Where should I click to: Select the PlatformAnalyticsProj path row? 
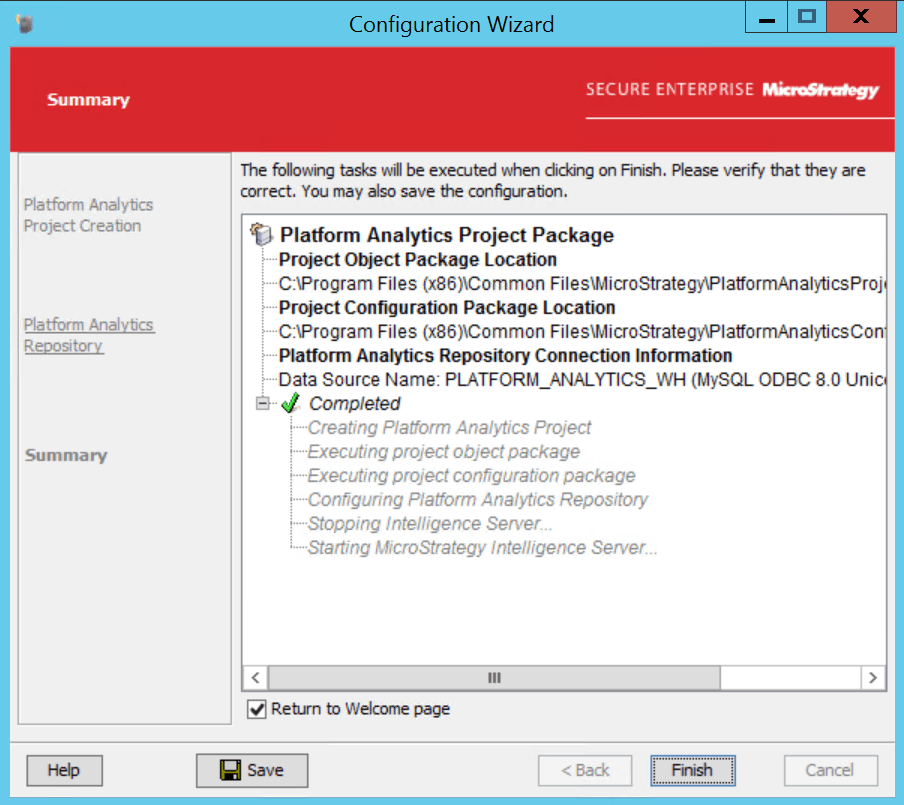coord(582,284)
